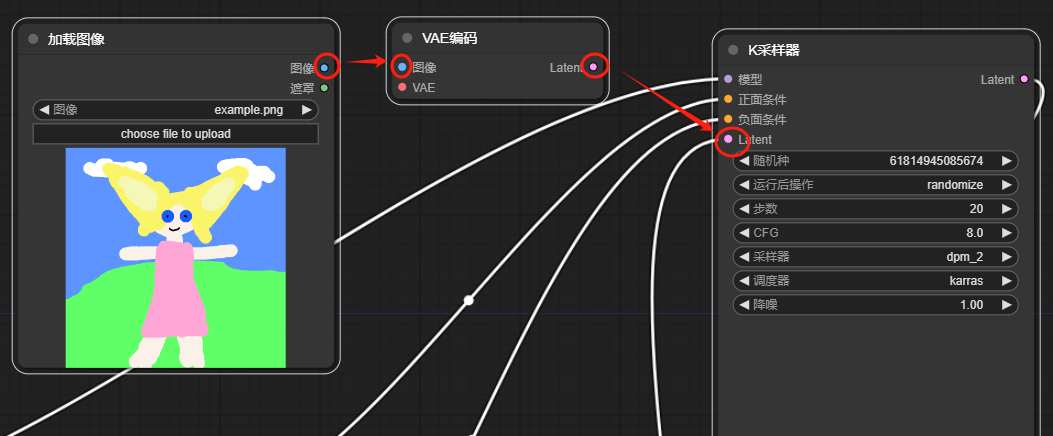Click the Latent output socket on VAE编码 node

pyautogui.click(x=593, y=67)
